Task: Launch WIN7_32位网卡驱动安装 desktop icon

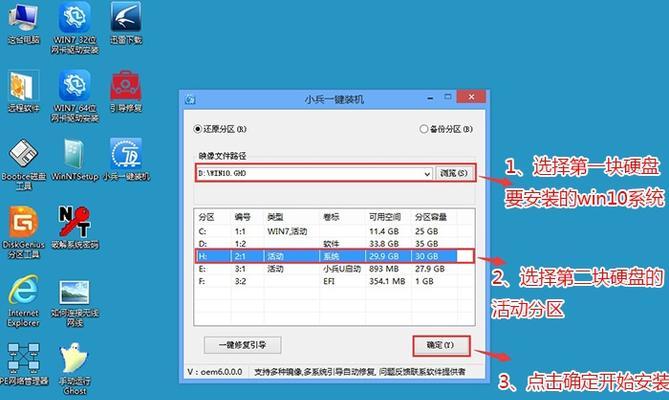Action: click(x=74, y=28)
